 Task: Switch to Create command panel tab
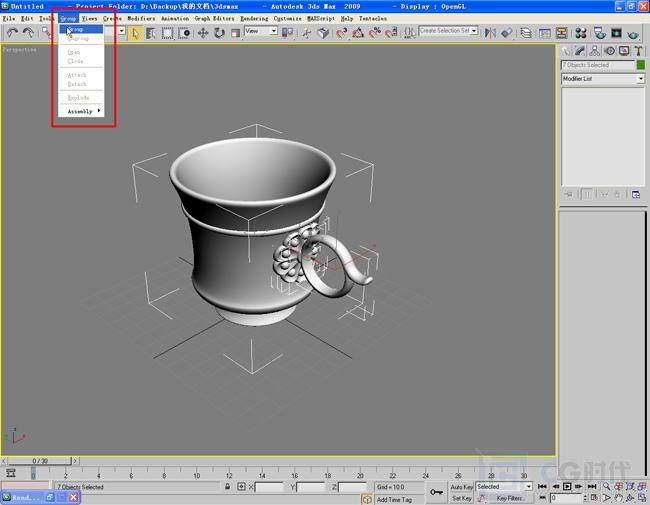coord(566,51)
